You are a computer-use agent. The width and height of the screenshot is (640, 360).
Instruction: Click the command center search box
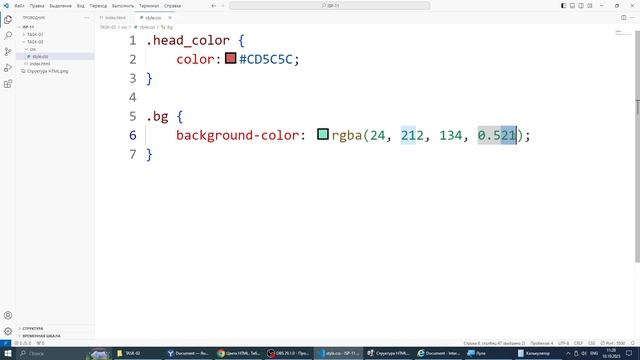pyautogui.click(x=329, y=6)
